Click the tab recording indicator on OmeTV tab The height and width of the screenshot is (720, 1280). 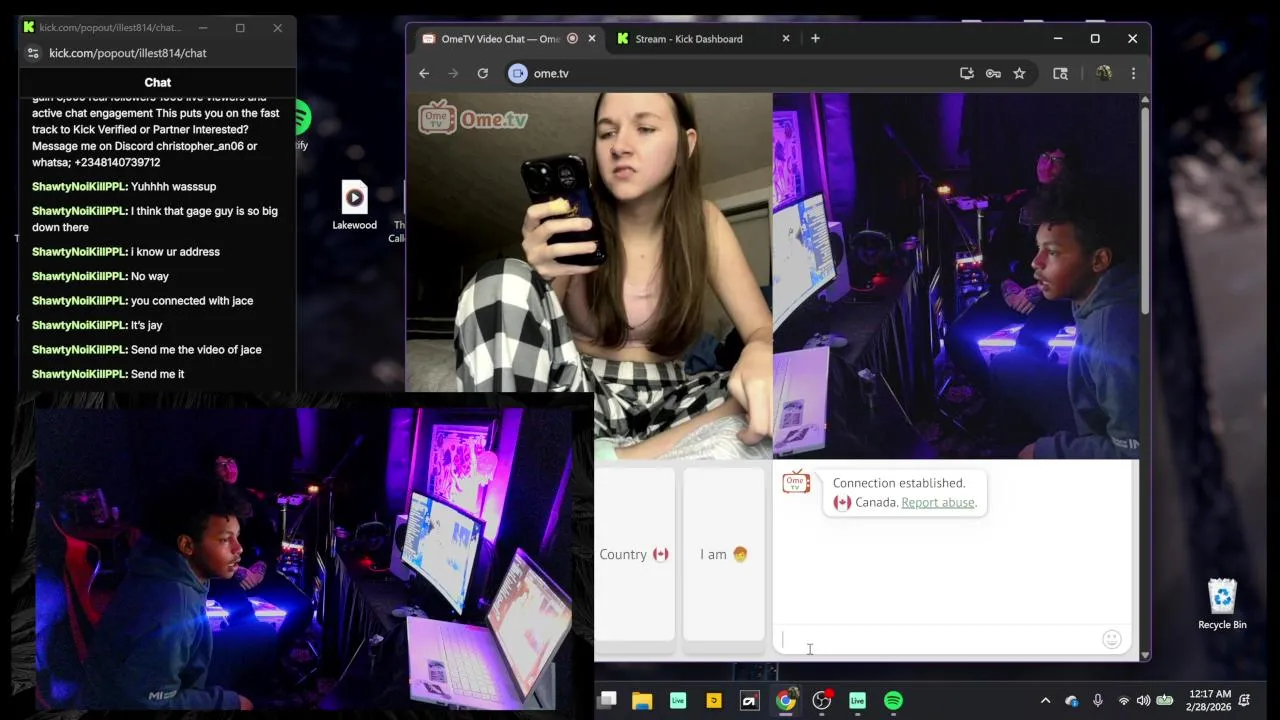coord(573,38)
